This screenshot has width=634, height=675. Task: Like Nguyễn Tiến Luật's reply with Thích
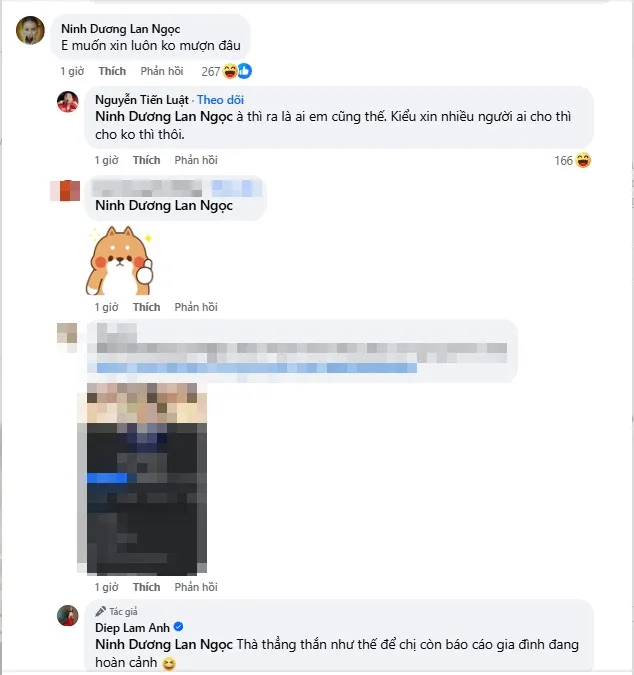(146, 160)
